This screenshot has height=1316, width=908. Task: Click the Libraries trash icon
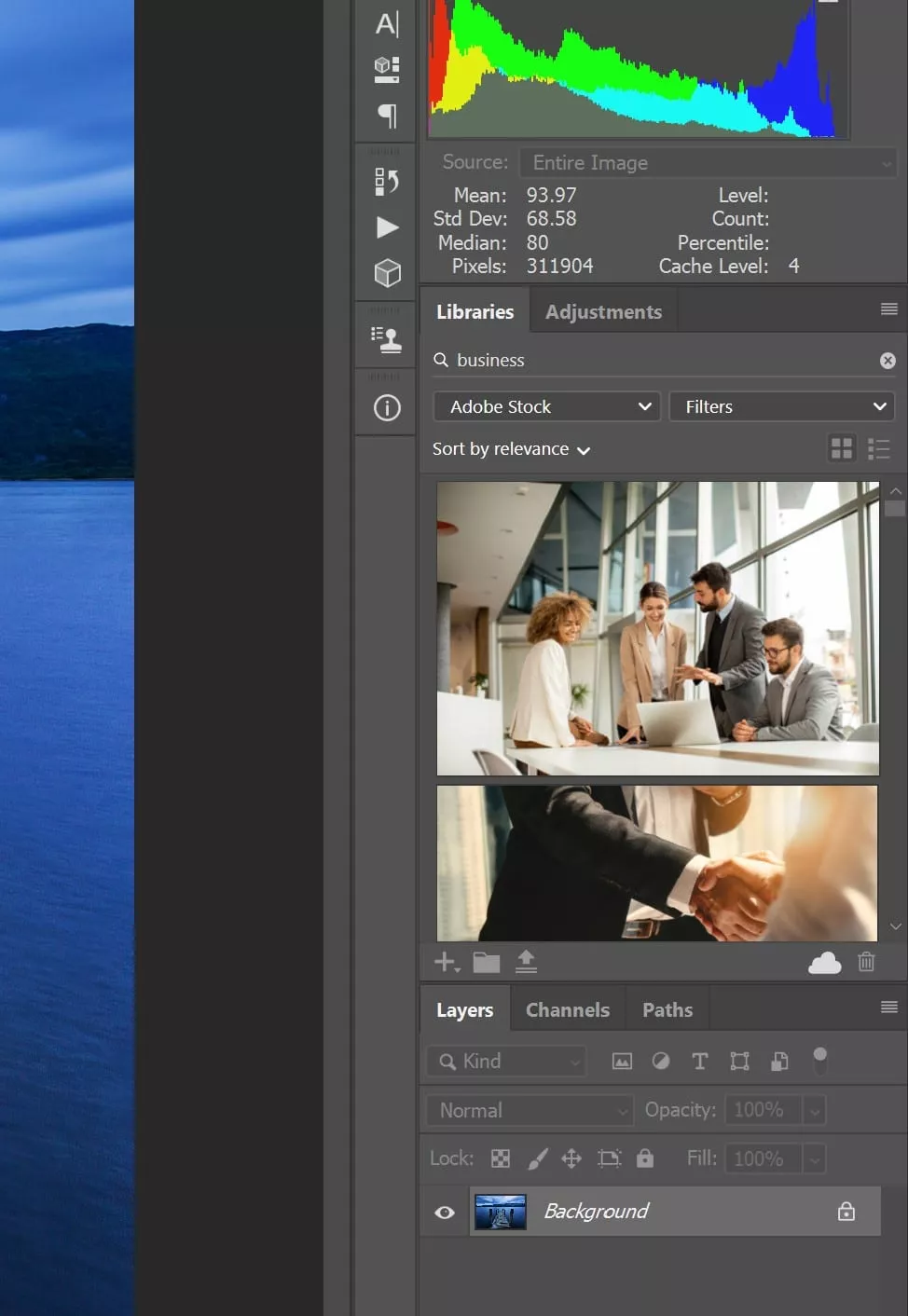(x=866, y=961)
